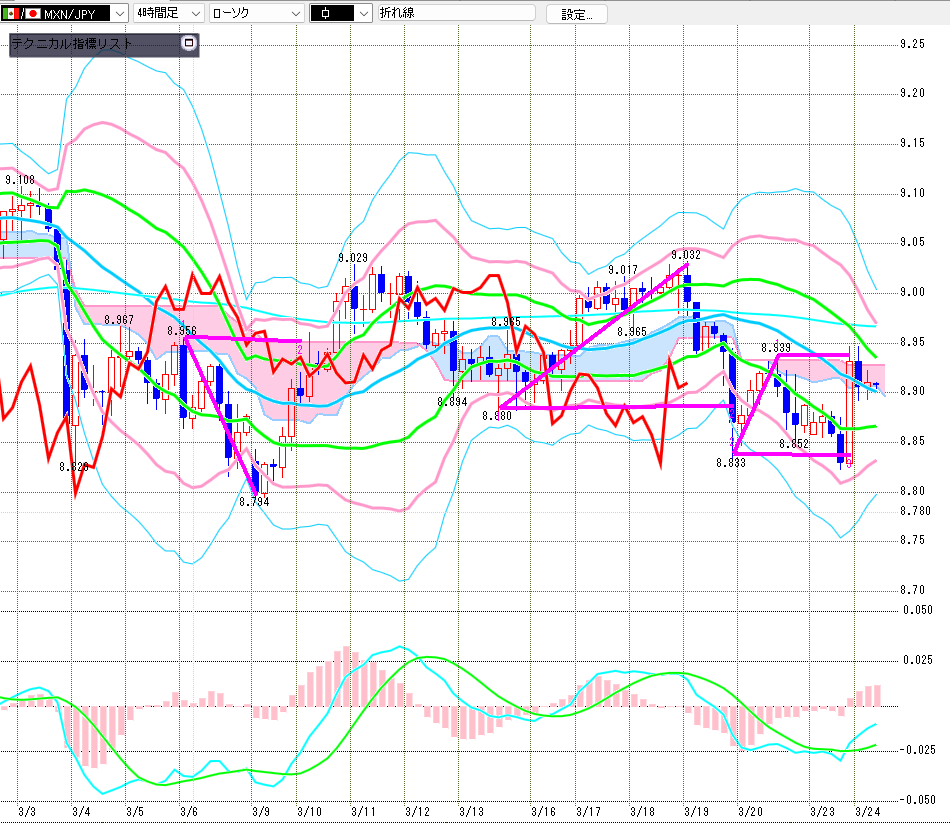Select the 3/24 date on the time axis
950x823 pixels.
(x=867, y=811)
